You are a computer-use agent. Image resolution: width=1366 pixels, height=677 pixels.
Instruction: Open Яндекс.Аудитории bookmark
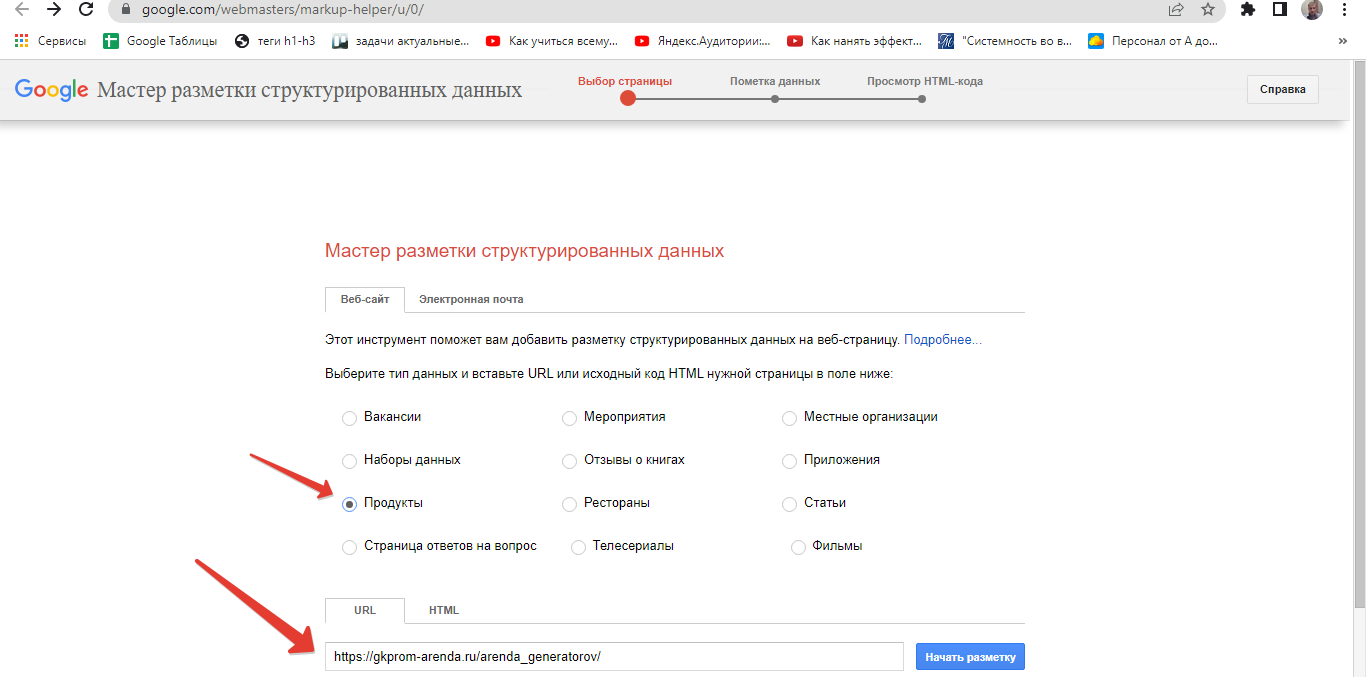point(702,41)
